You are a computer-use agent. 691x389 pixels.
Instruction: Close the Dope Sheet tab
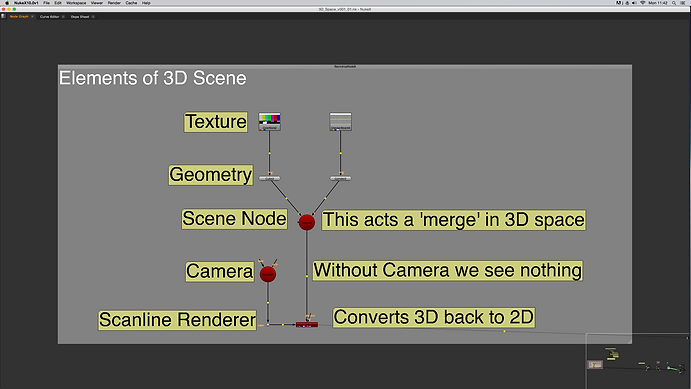click(93, 17)
